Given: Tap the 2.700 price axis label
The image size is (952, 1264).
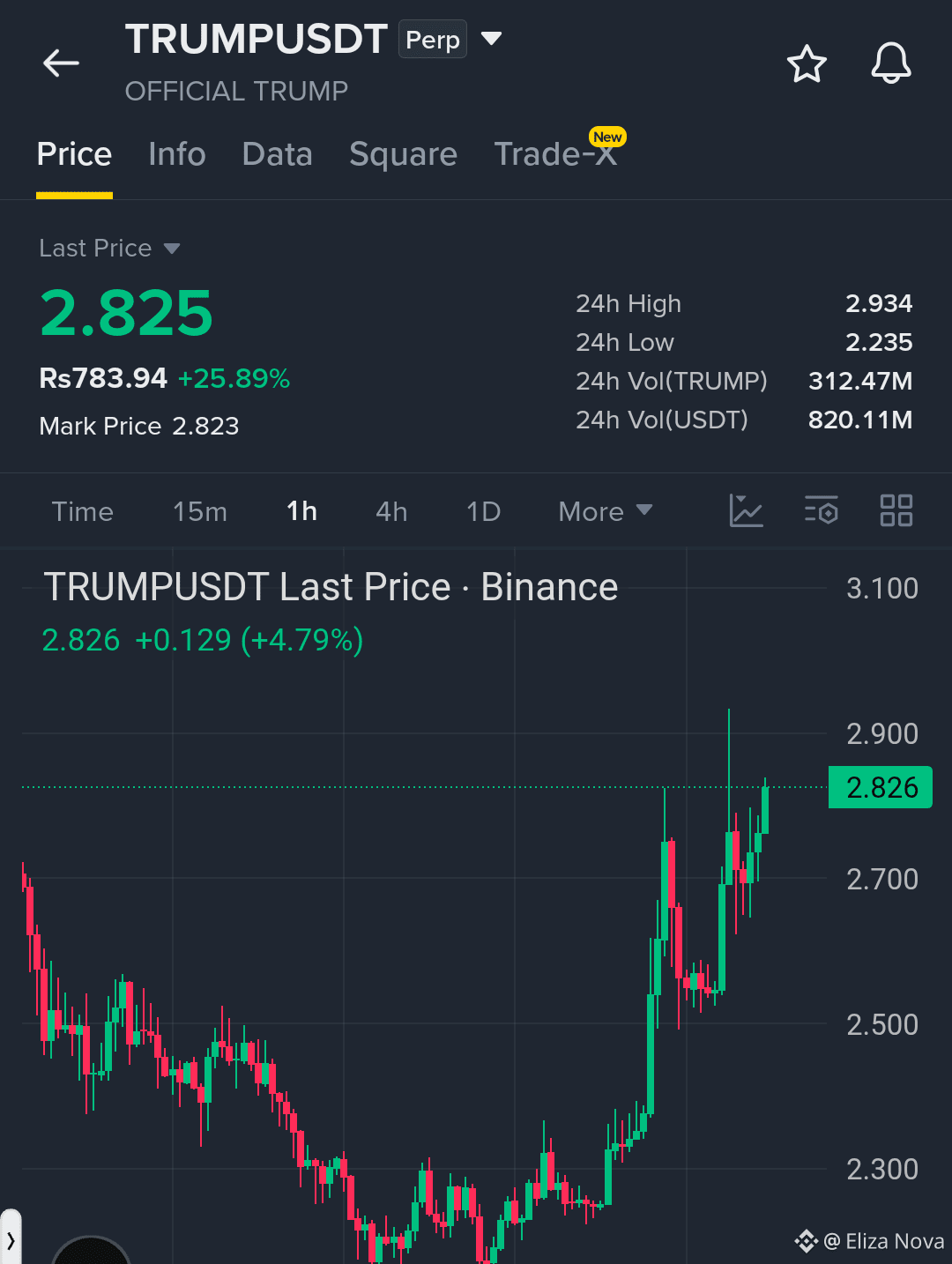Looking at the screenshot, I should coord(882,880).
